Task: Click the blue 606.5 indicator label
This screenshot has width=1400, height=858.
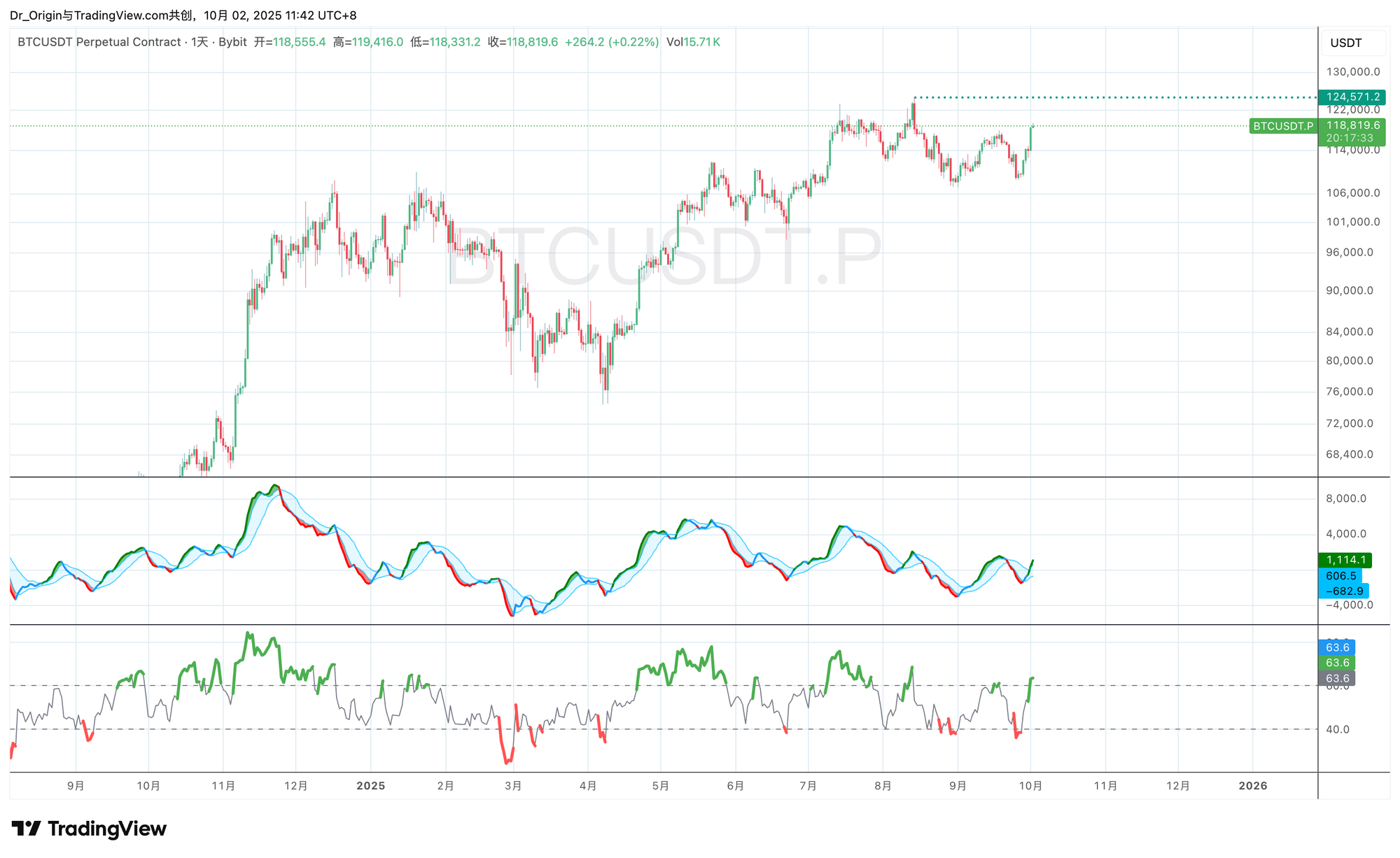Action: 1340,576
